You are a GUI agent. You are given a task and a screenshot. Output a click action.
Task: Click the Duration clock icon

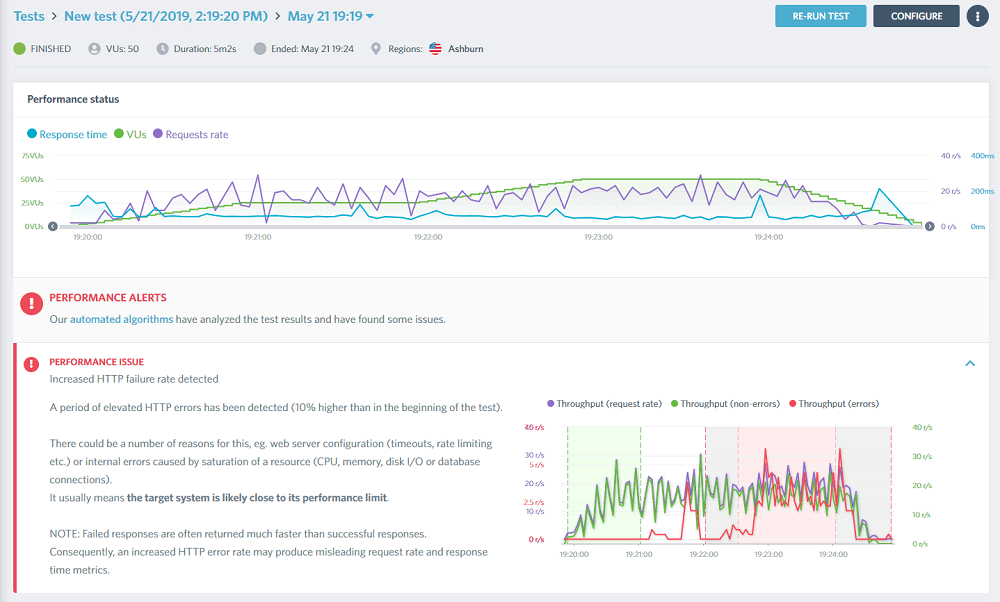163,48
